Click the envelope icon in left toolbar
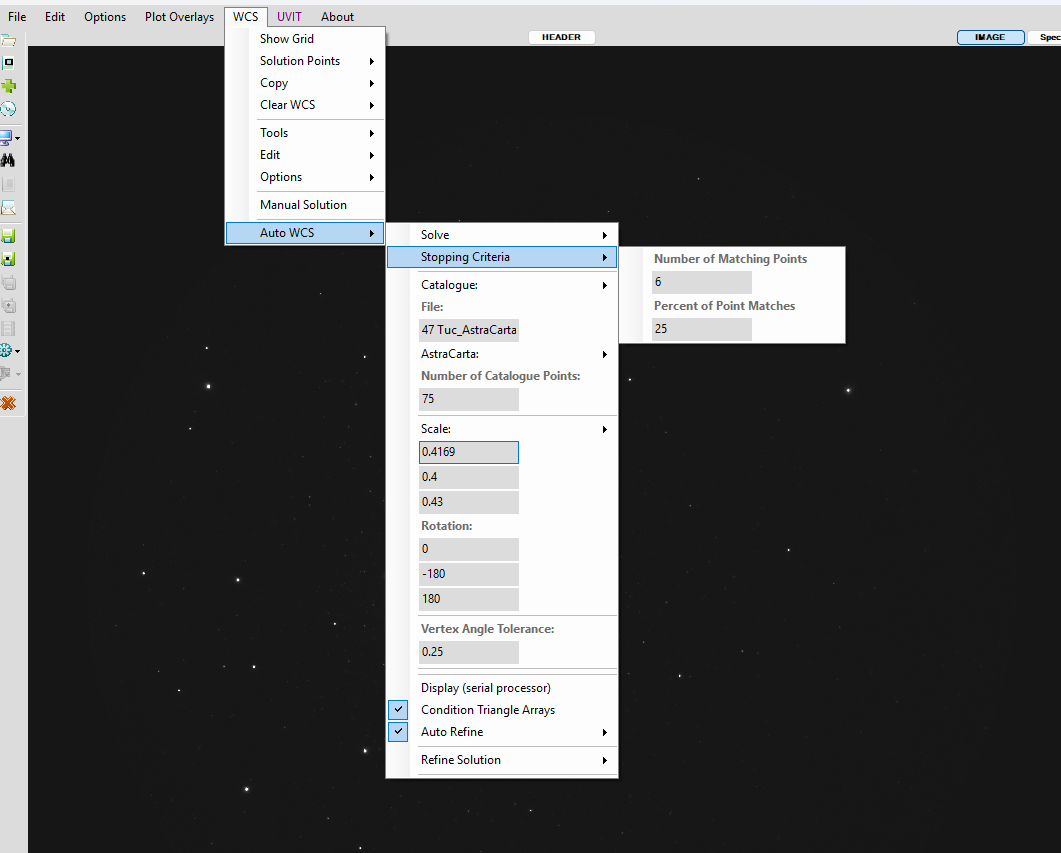 click(x=8, y=209)
